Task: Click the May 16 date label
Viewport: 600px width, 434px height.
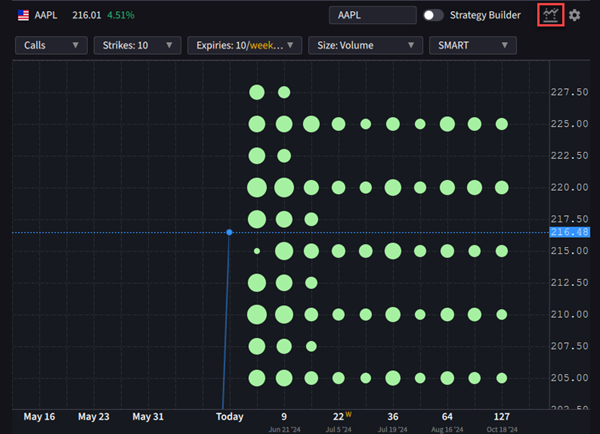Action: pyautogui.click(x=39, y=416)
